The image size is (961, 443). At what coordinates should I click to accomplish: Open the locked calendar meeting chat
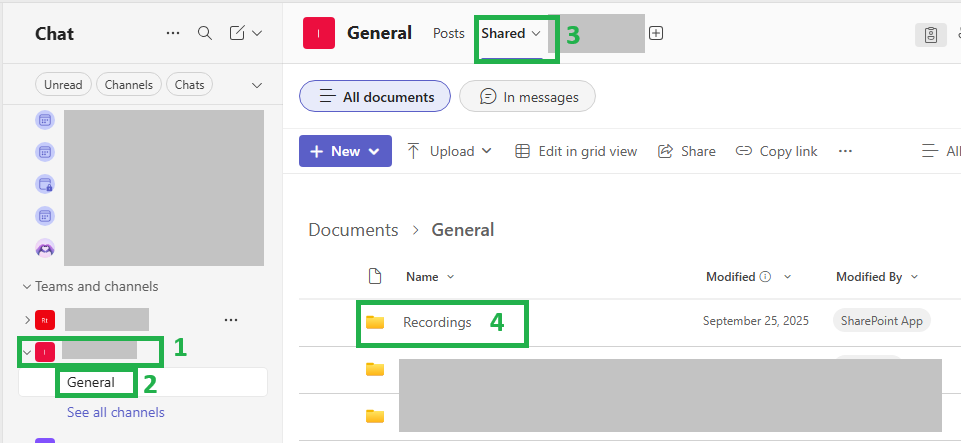point(45,184)
